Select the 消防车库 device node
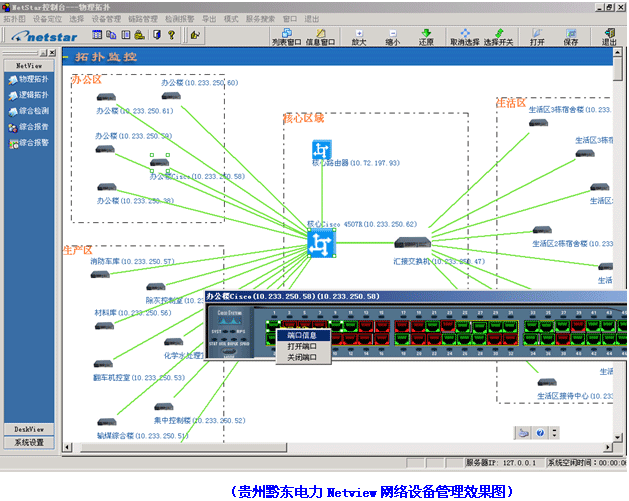The image size is (629, 501). click(x=100, y=275)
